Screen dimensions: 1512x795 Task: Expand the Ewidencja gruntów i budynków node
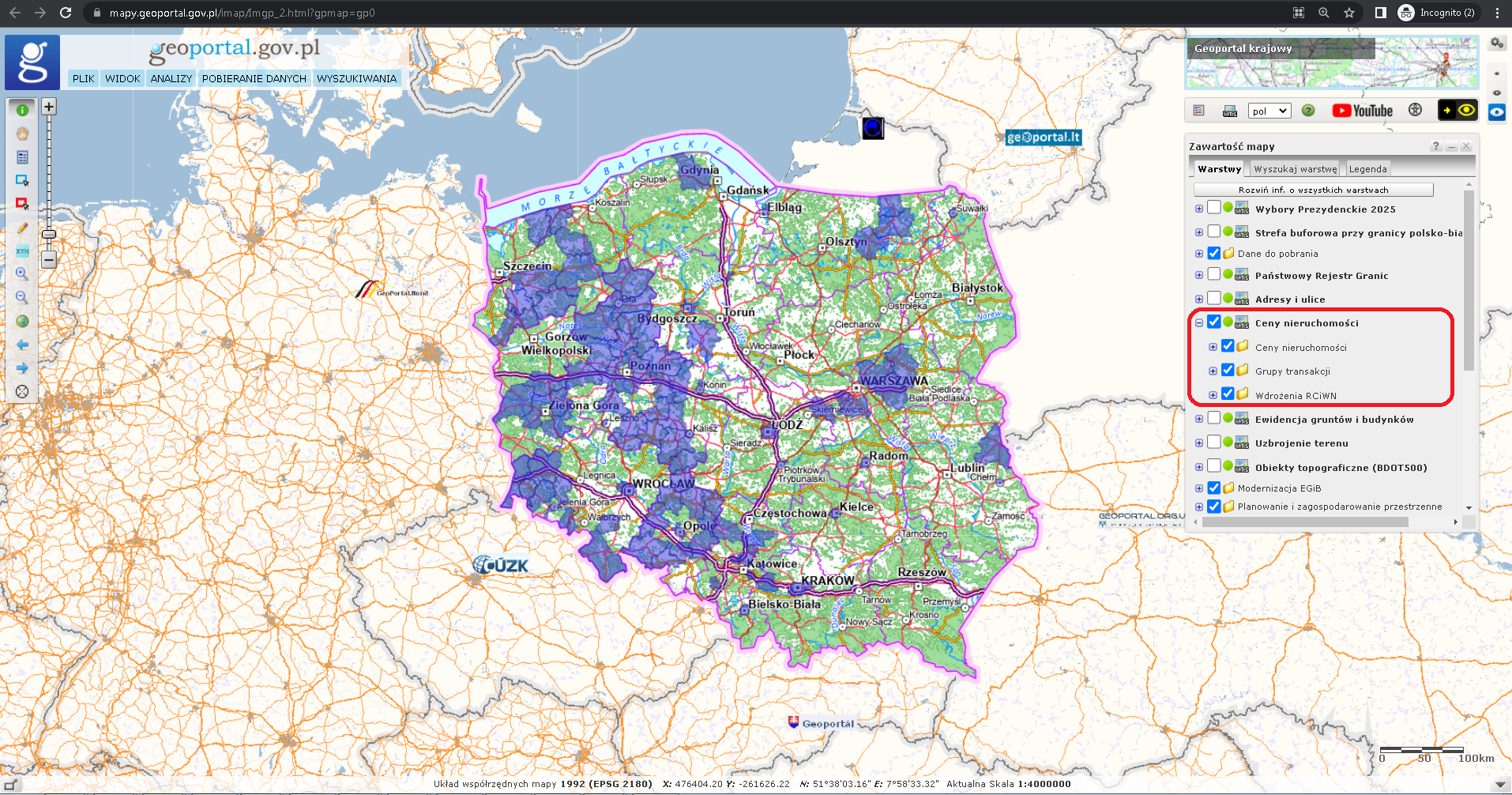click(x=1199, y=419)
